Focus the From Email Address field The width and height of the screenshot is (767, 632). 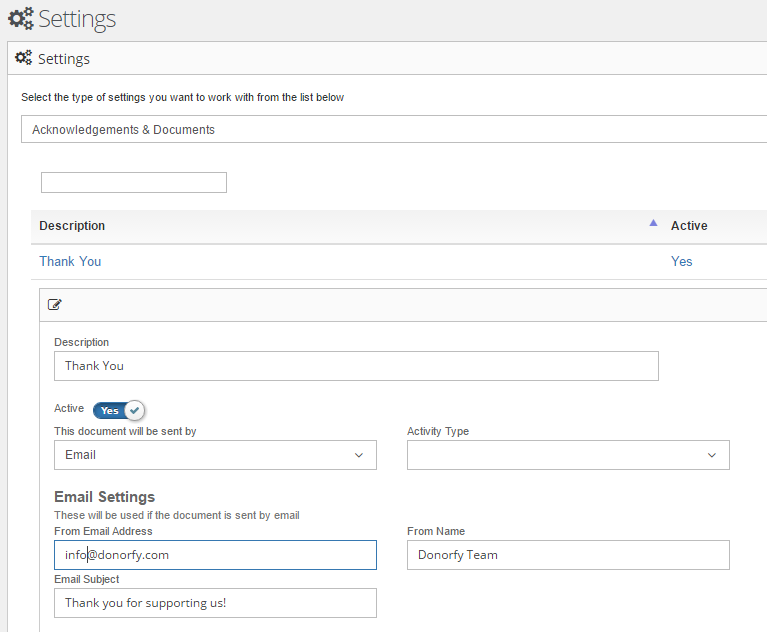click(215, 555)
